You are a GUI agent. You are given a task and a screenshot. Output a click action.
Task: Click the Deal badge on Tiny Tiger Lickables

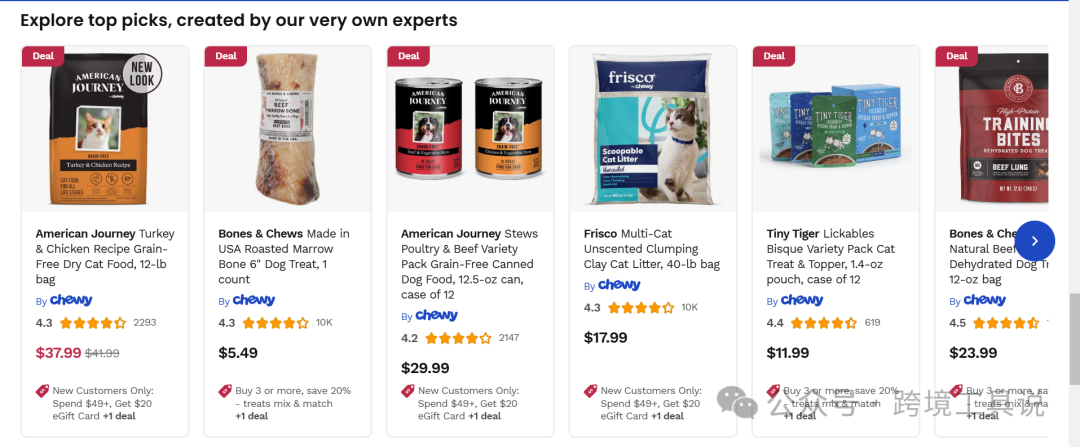[x=774, y=56]
